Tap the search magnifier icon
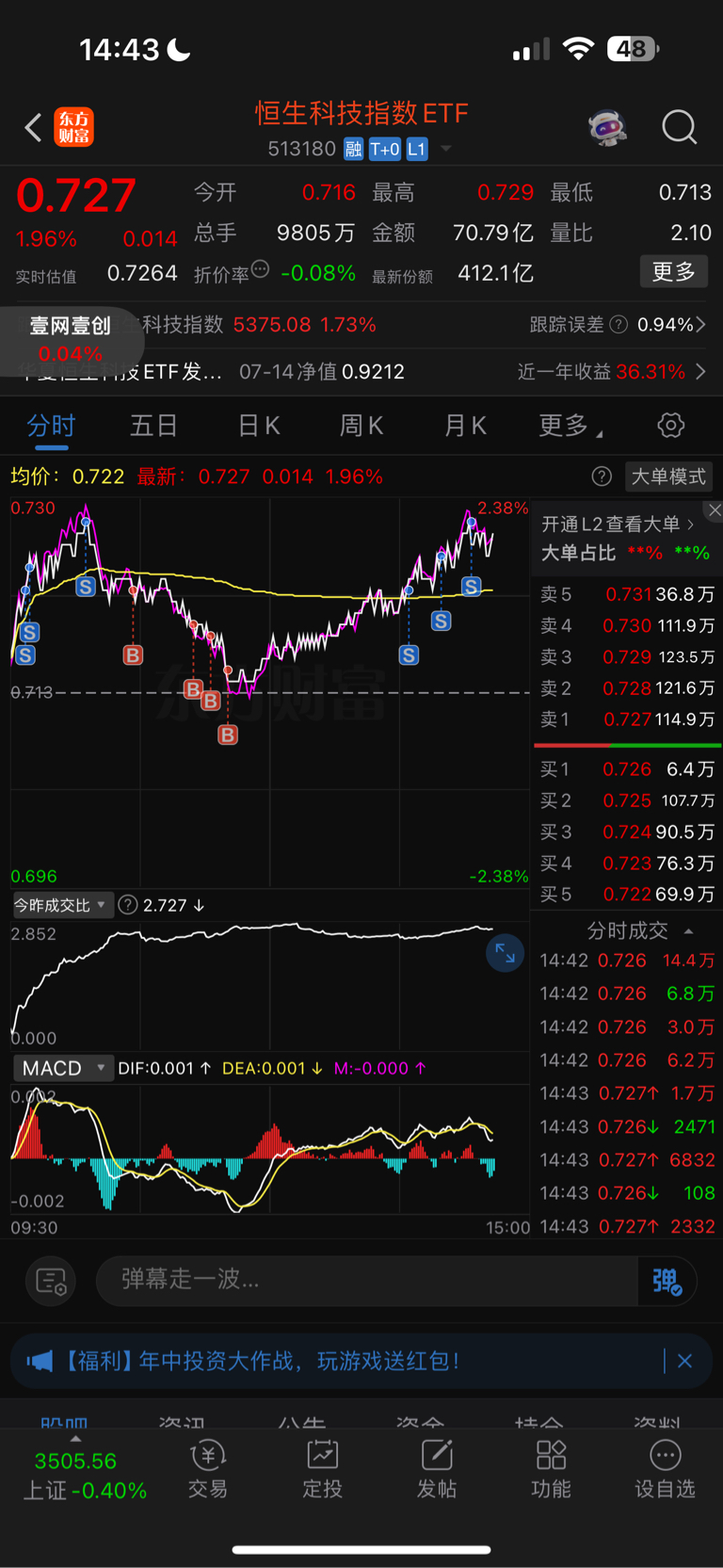This screenshot has width=723, height=1568. (679, 126)
